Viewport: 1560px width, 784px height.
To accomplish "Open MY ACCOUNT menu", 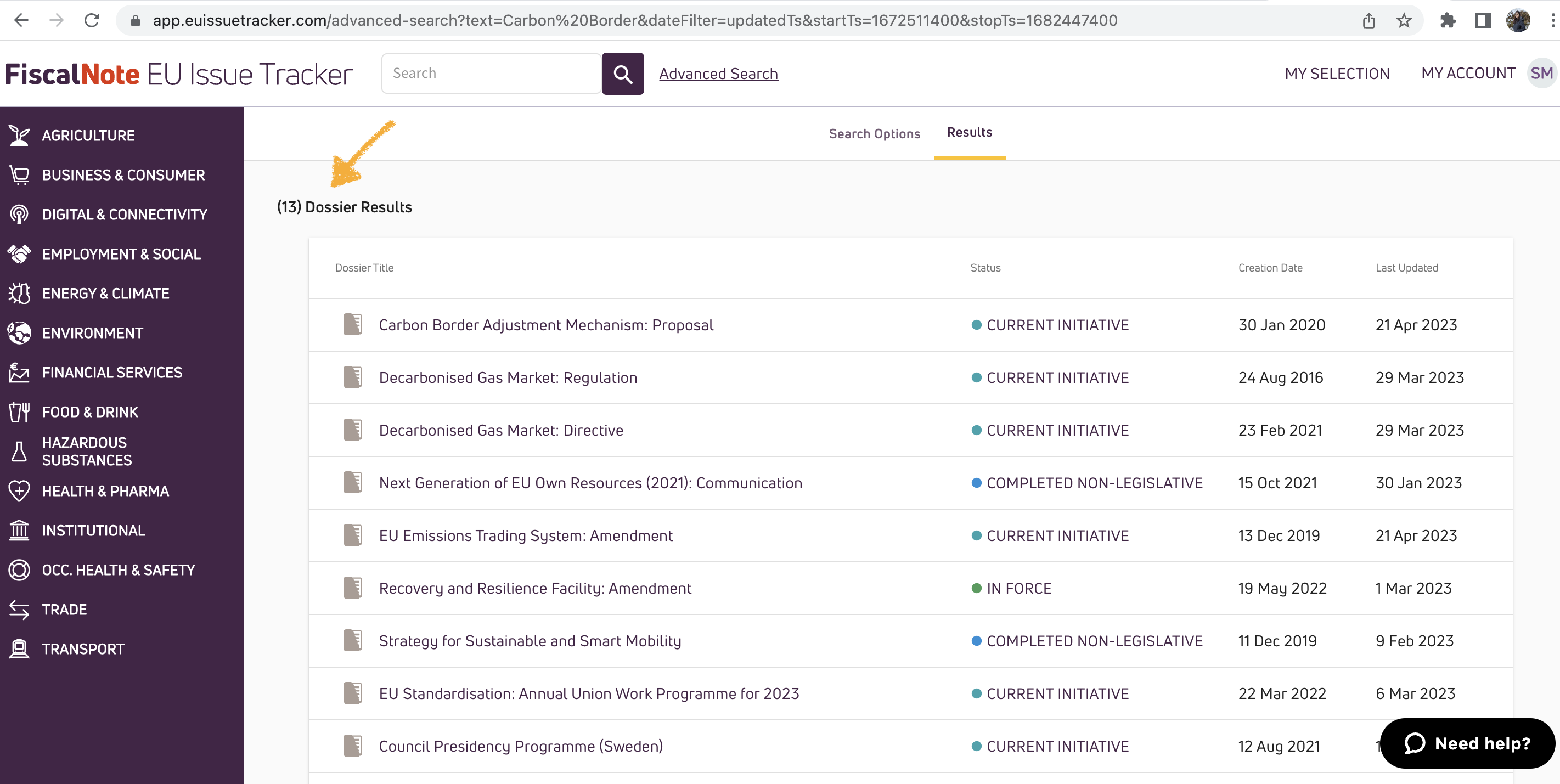I will [x=1468, y=74].
